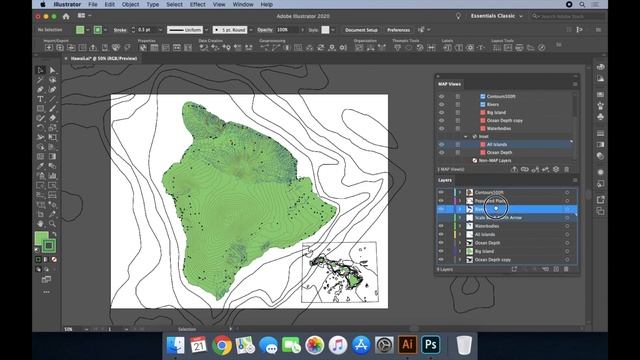Open Essentials Classic workspace dropdown

[x=496, y=16]
